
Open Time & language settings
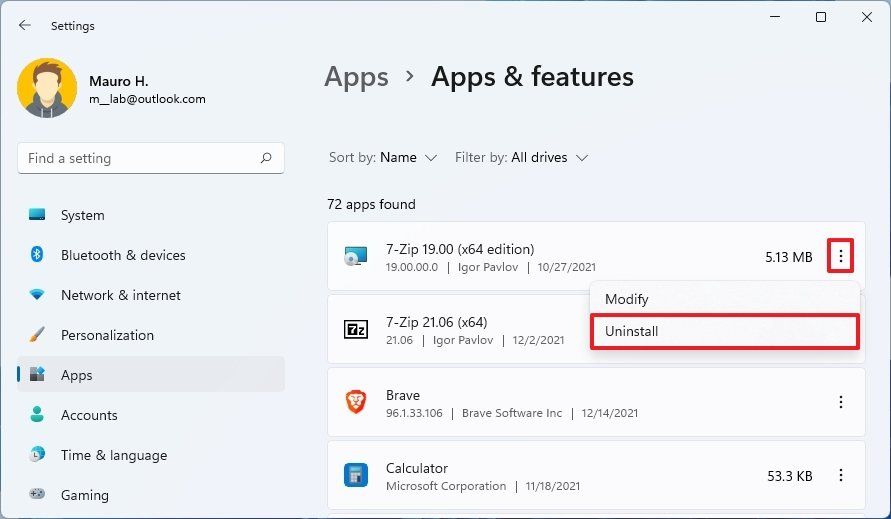[113, 455]
